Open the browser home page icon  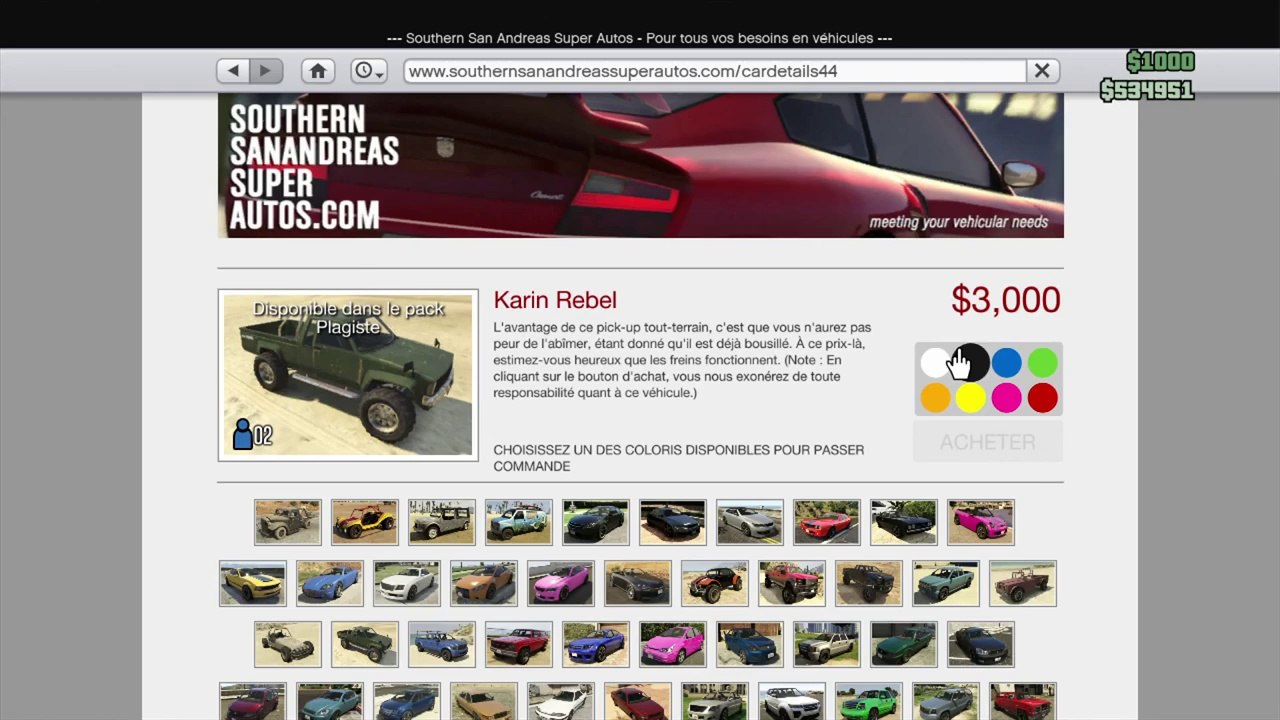coord(318,71)
